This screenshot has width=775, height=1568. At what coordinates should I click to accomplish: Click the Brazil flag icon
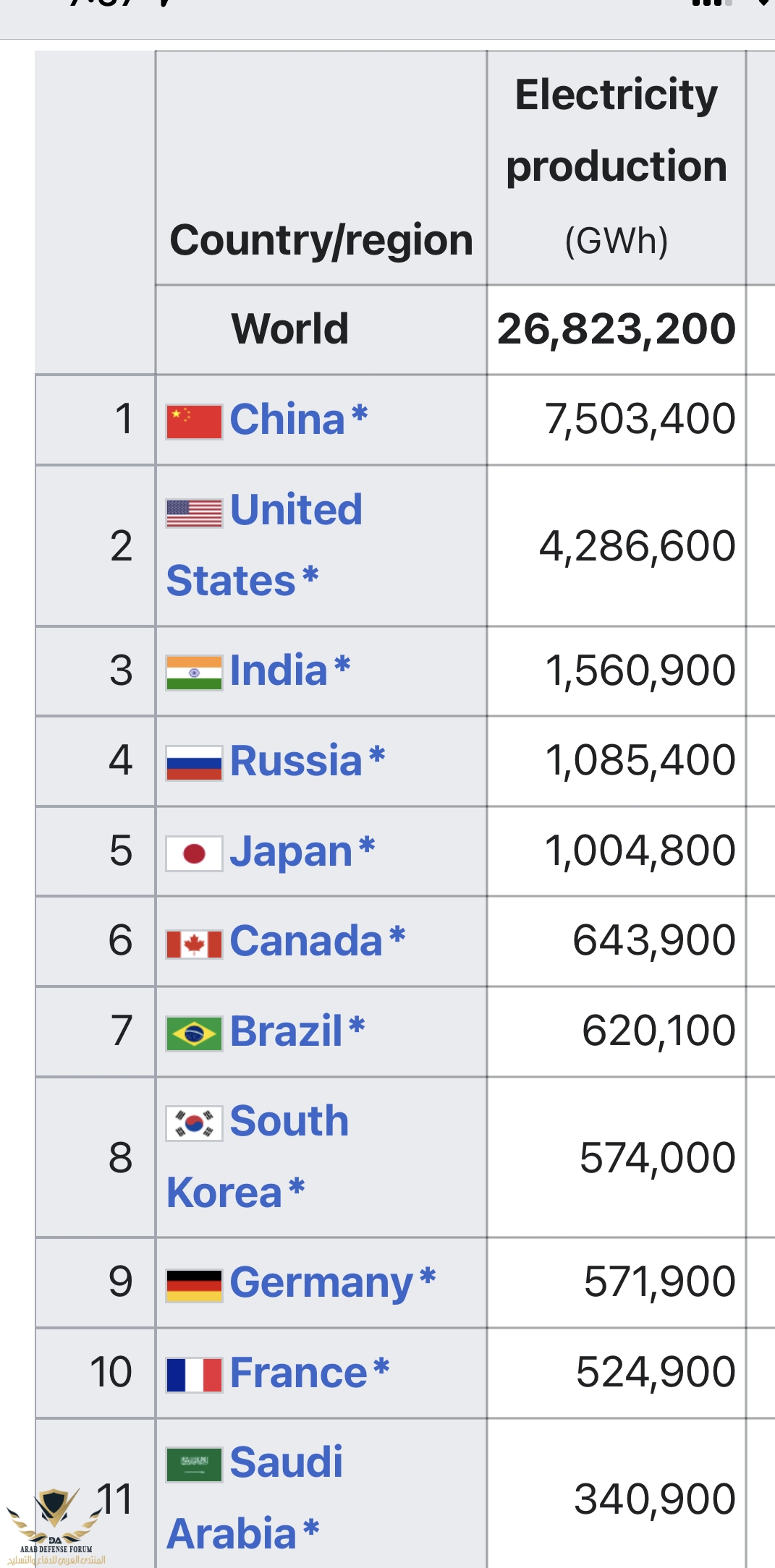193,1034
